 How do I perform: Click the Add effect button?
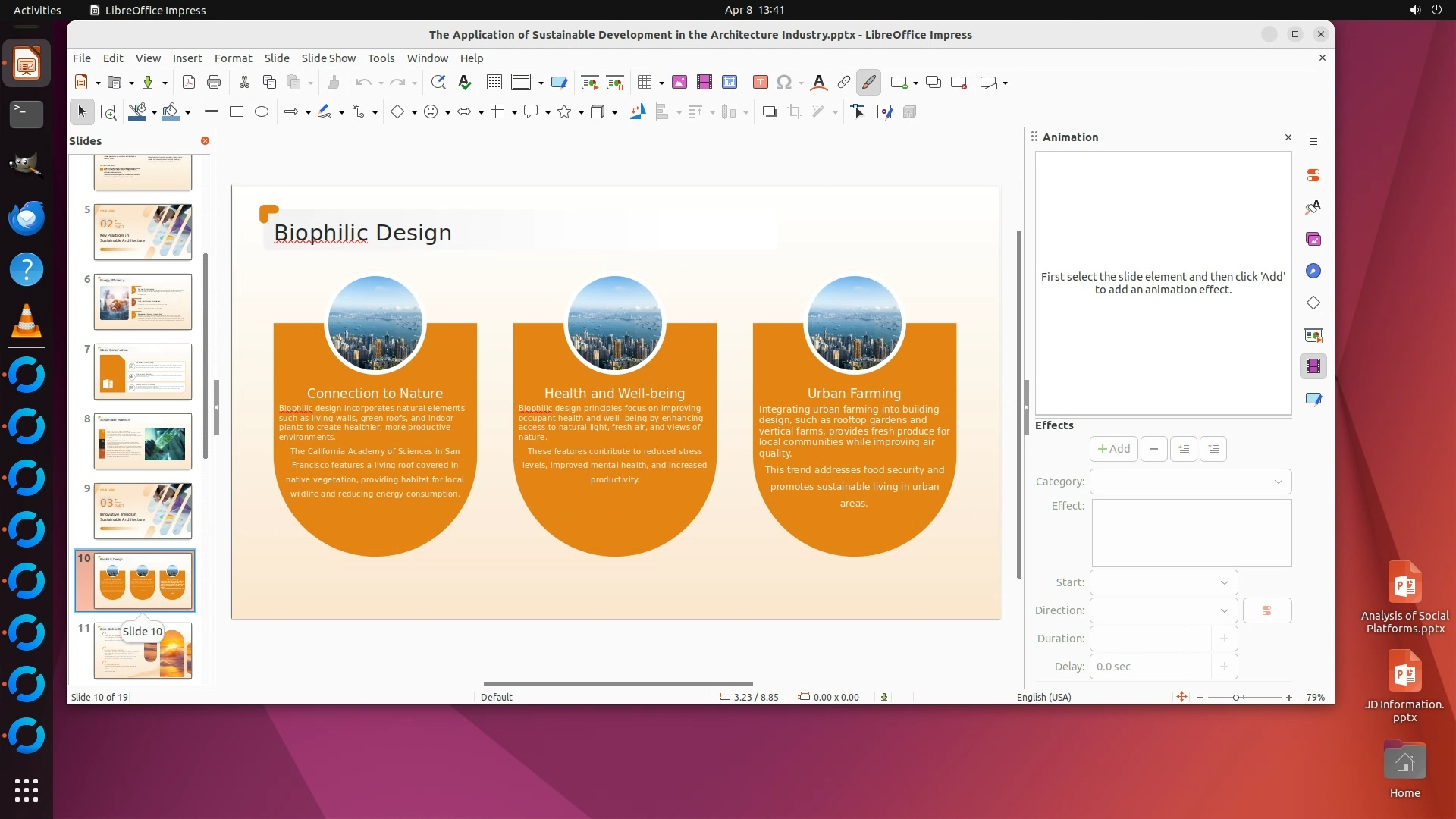[x=1113, y=449]
